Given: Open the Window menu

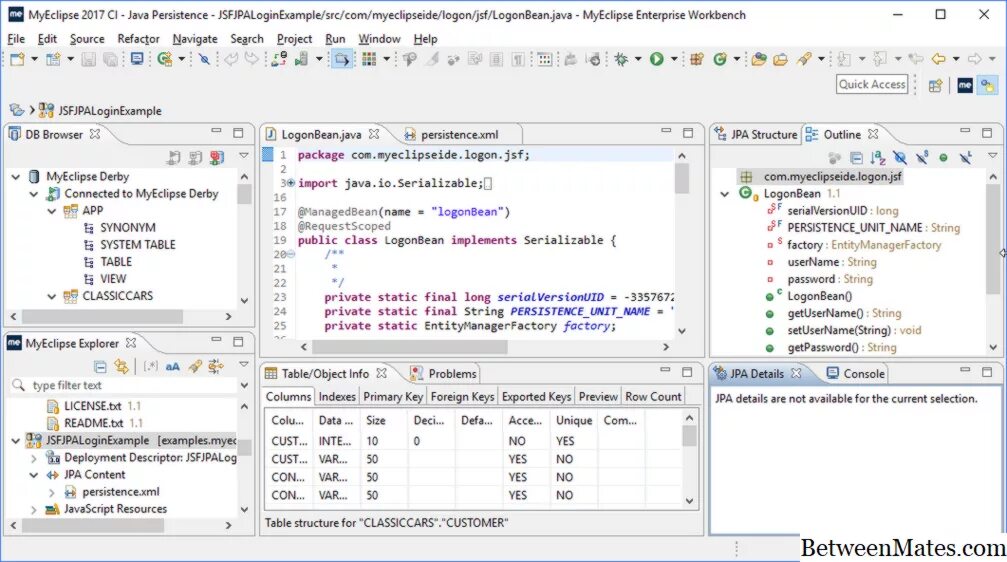Looking at the screenshot, I should pyautogui.click(x=379, y=39).
